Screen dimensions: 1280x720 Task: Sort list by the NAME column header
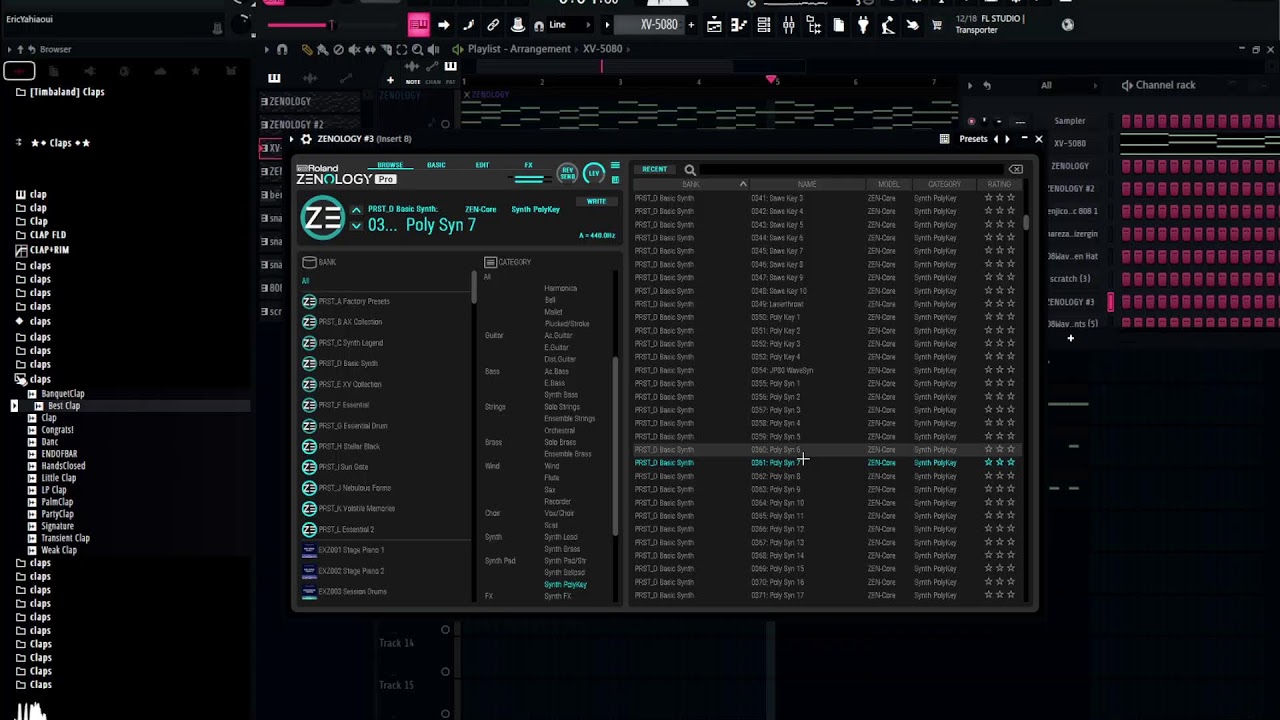(807, 185)
